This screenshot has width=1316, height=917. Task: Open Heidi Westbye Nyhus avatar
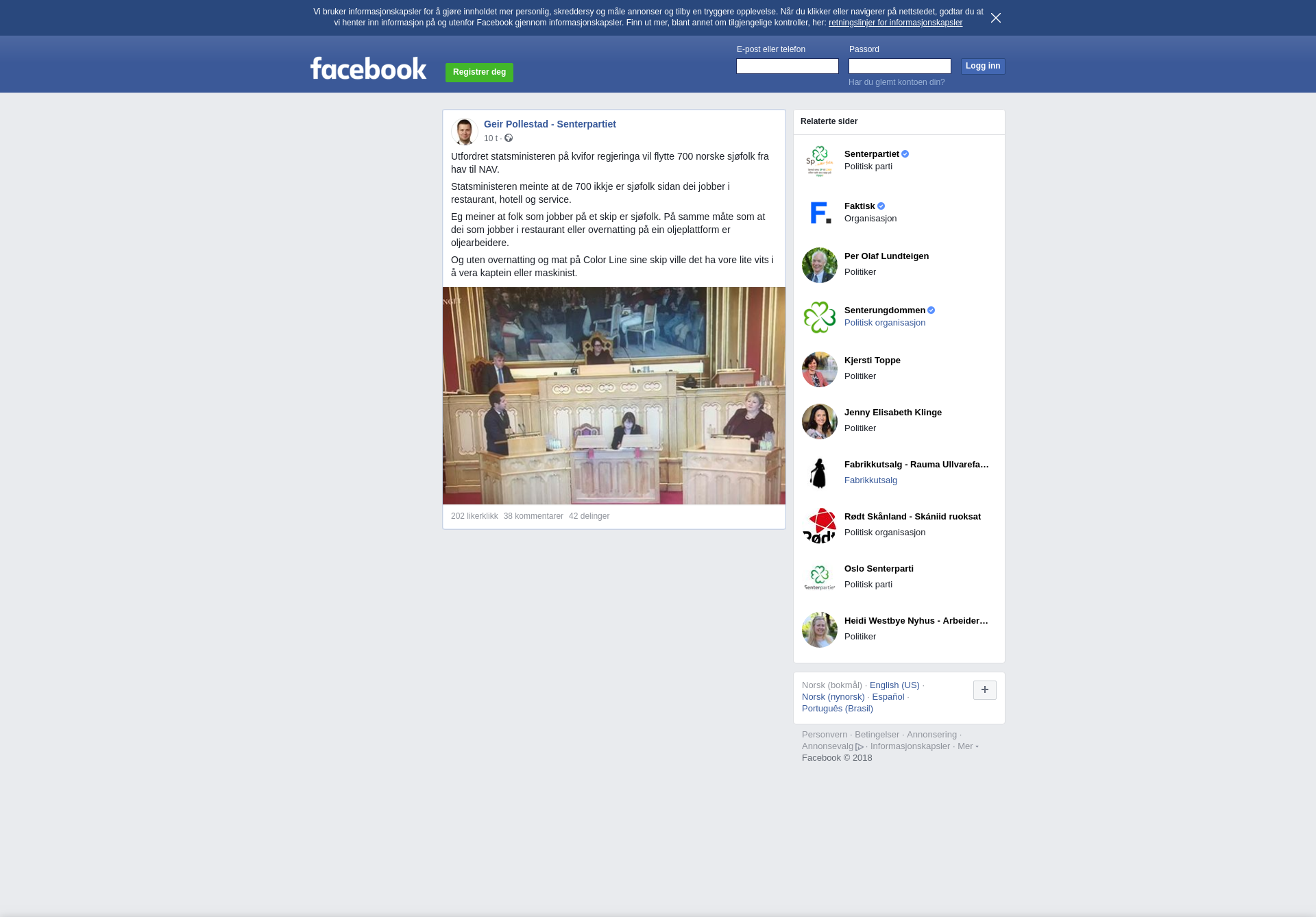click(x=820, y=630)
